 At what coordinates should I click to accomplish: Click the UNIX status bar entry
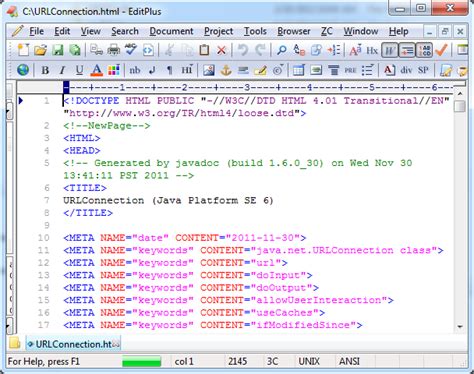[x=309, y=361]
